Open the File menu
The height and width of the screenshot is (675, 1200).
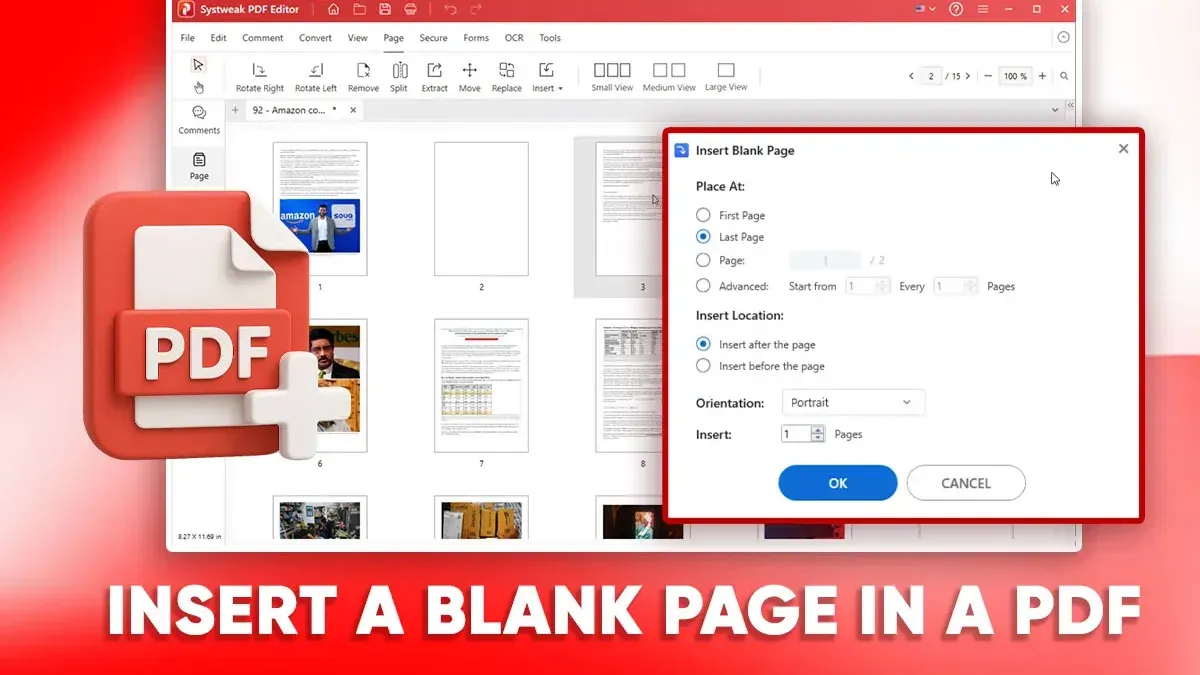click(x=187, y=38)
